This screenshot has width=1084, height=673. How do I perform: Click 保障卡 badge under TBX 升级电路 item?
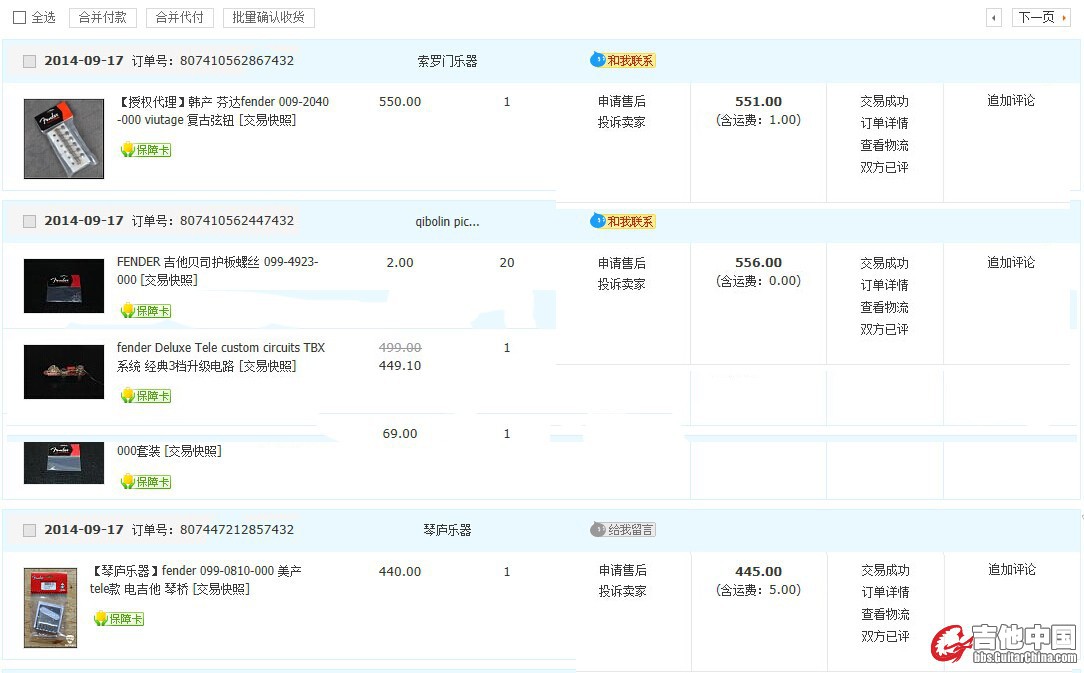pyautogui.click(x=145, y=396)
